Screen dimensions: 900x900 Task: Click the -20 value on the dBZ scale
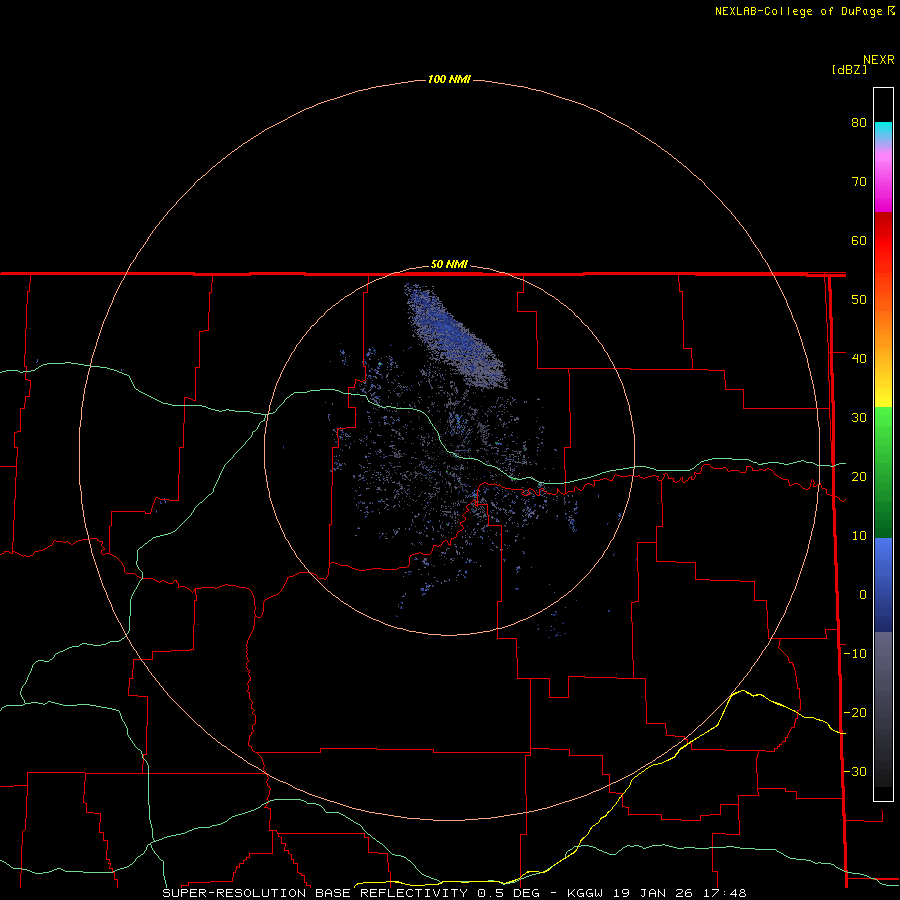855,713
